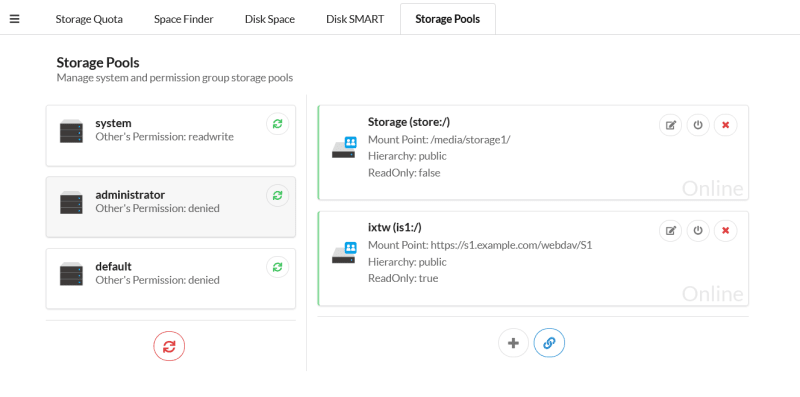The image size is (800, 397).
Task: Open the hamburger menu icon
Action: [15, 19]
